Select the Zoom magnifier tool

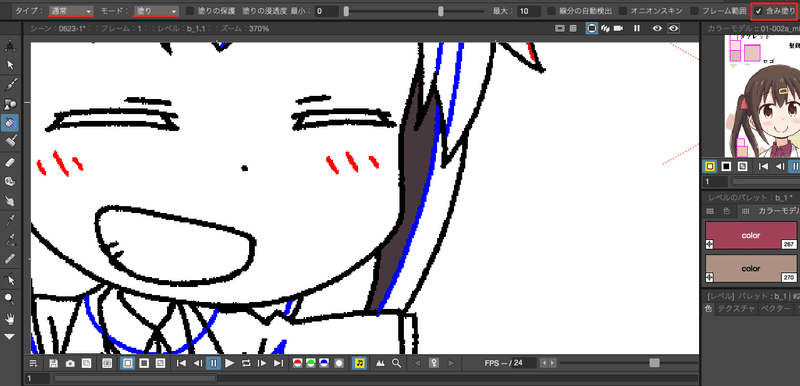(10, 299)
